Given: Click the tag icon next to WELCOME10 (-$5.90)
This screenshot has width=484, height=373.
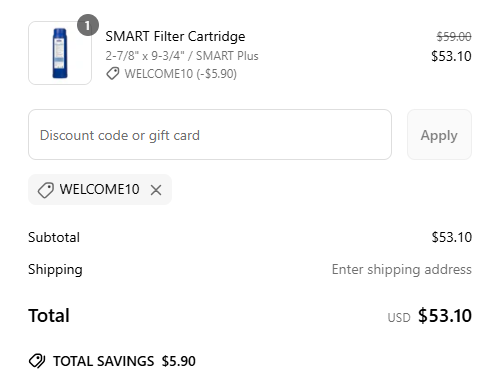Looking at the screenshot, I should tap(113, 74).
